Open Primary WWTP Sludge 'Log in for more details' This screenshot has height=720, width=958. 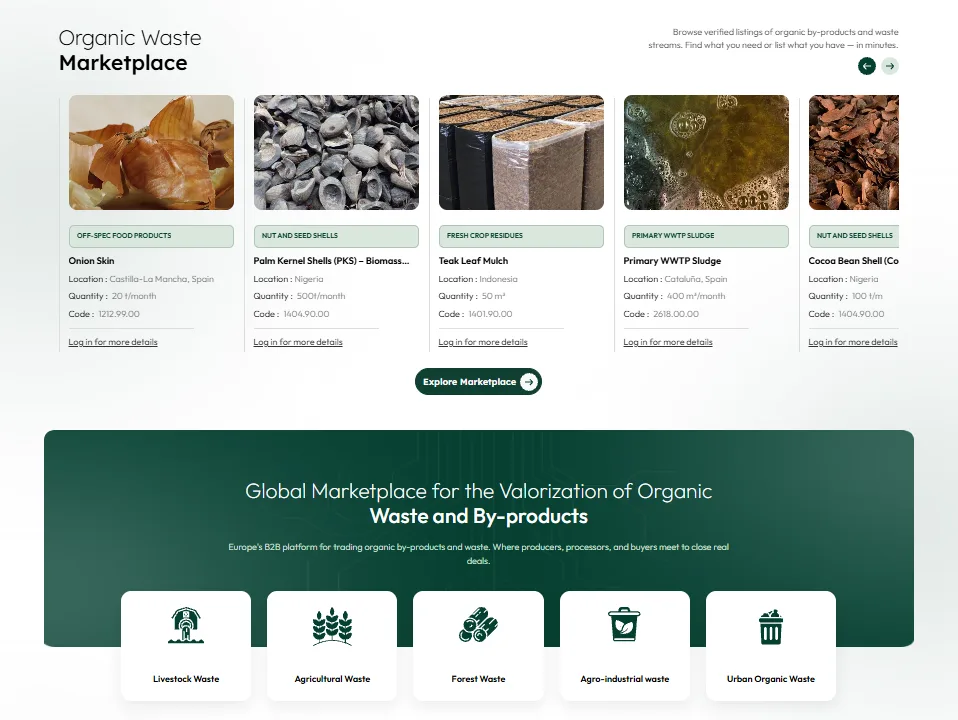click(x=668, y=342)
